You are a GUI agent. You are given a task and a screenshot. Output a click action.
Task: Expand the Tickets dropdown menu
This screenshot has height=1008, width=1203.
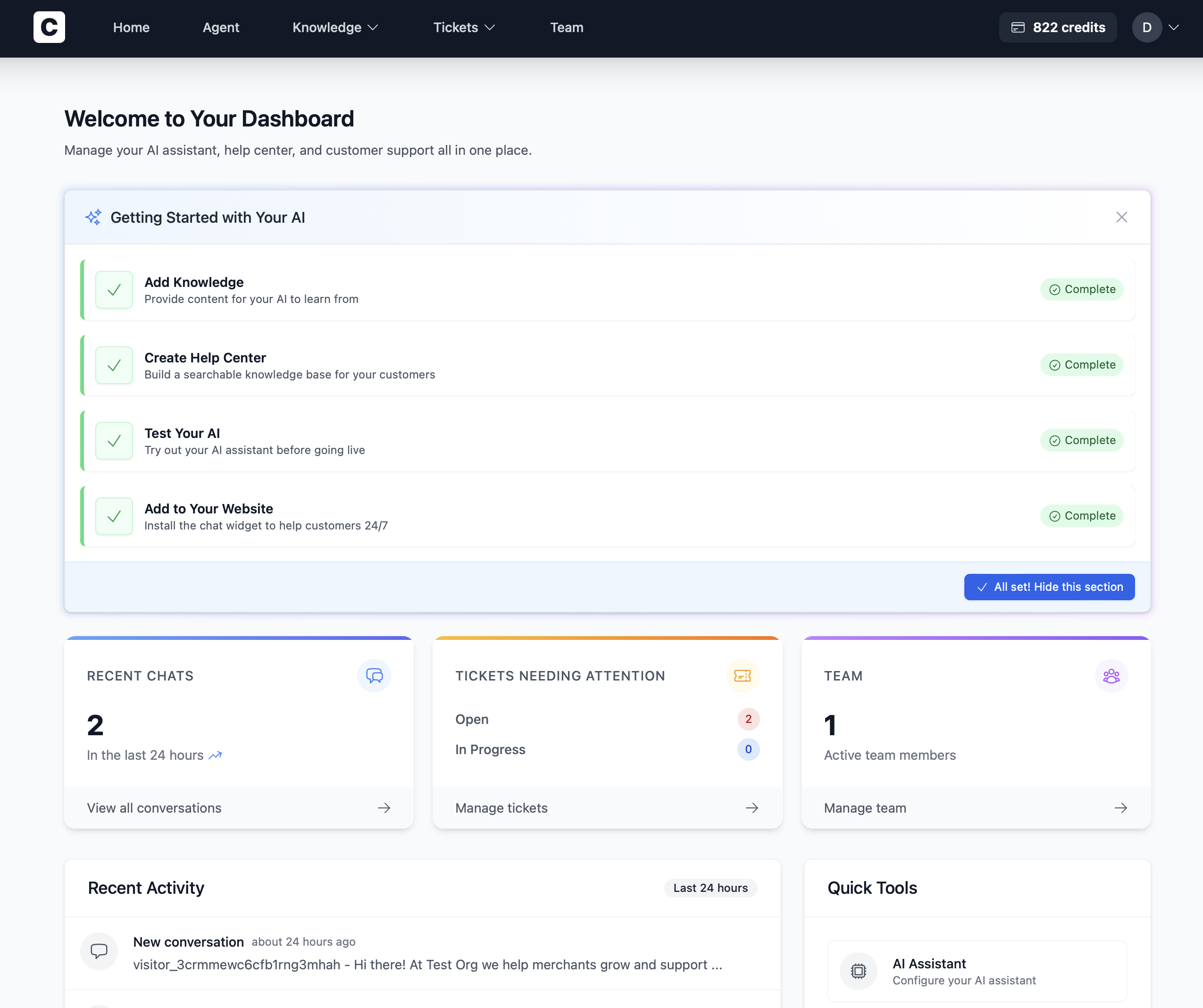coord(463,27)
